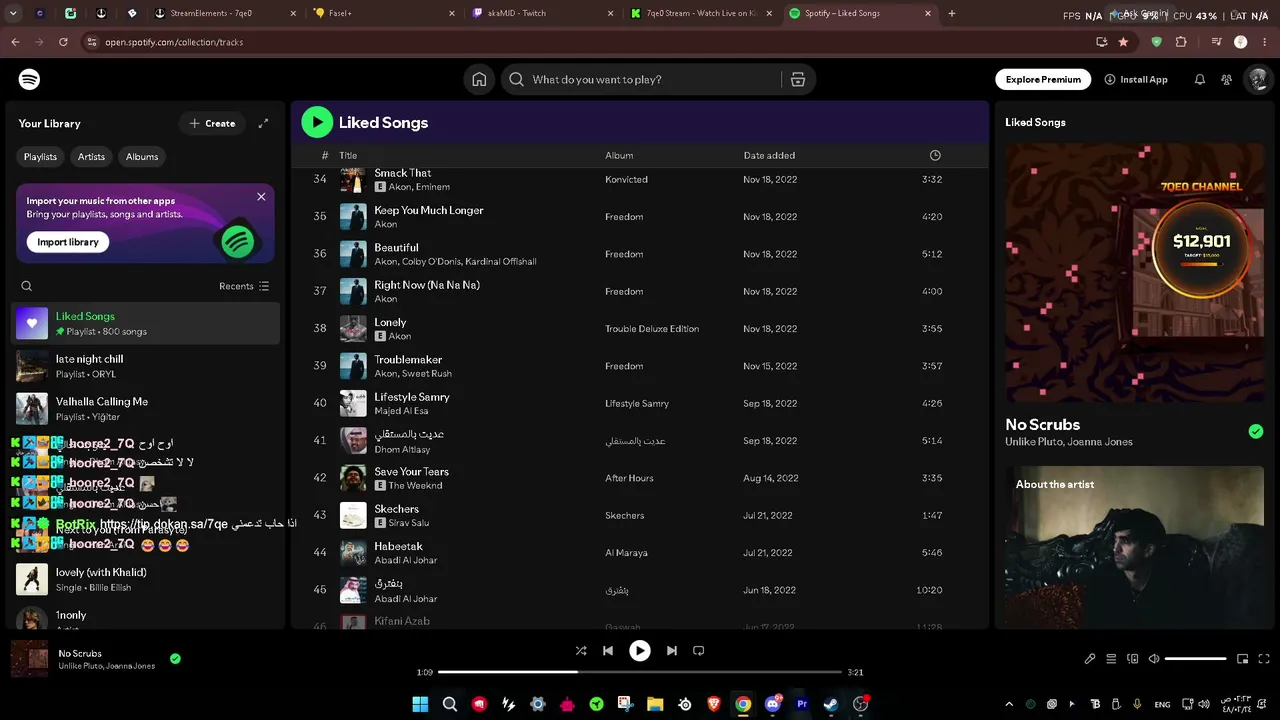This screenshot has height=720, width=1280.
Task: Pause the current song in player bar
Action: 640,650
